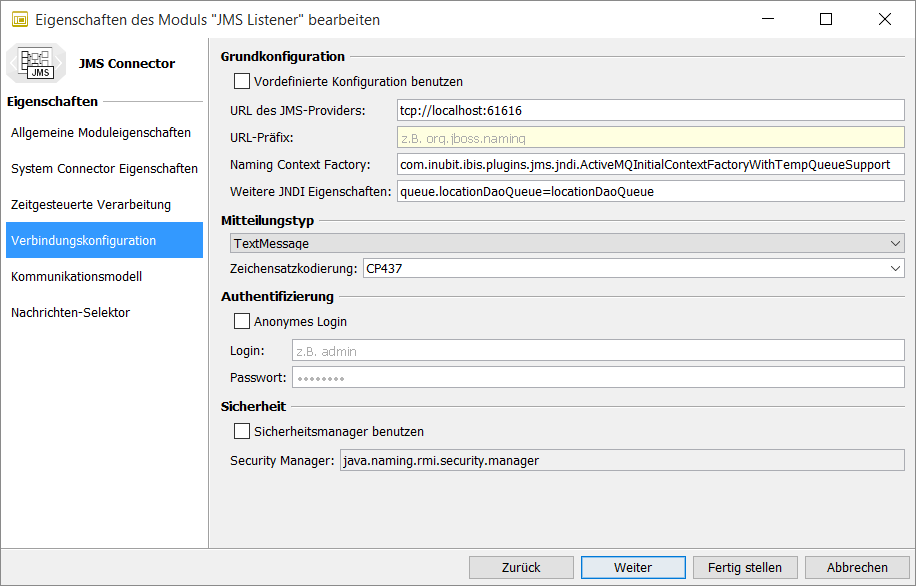
Task: Click "Fertig stellen" to finish
Action: 745,567
